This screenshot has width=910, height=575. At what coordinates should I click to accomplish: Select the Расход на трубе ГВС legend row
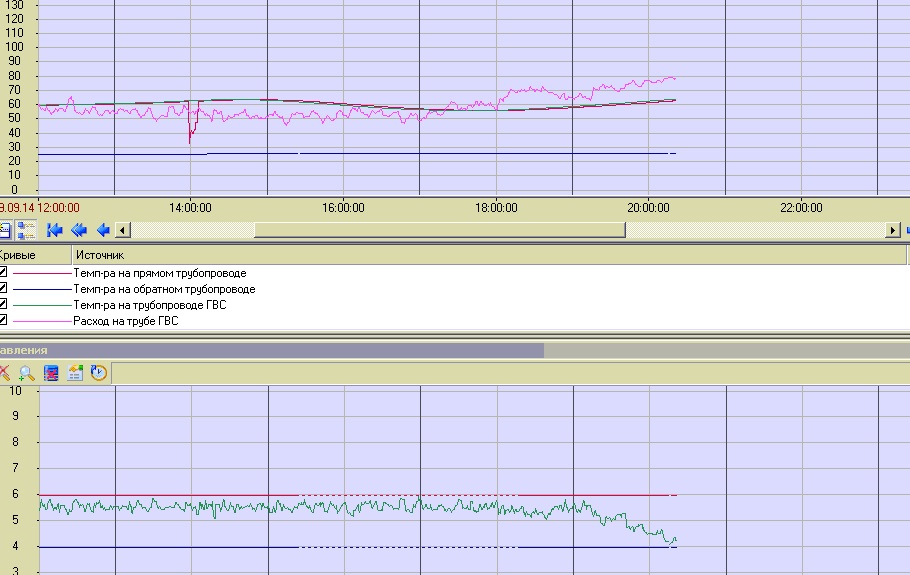pyautogui.click(x=125, y=321)
